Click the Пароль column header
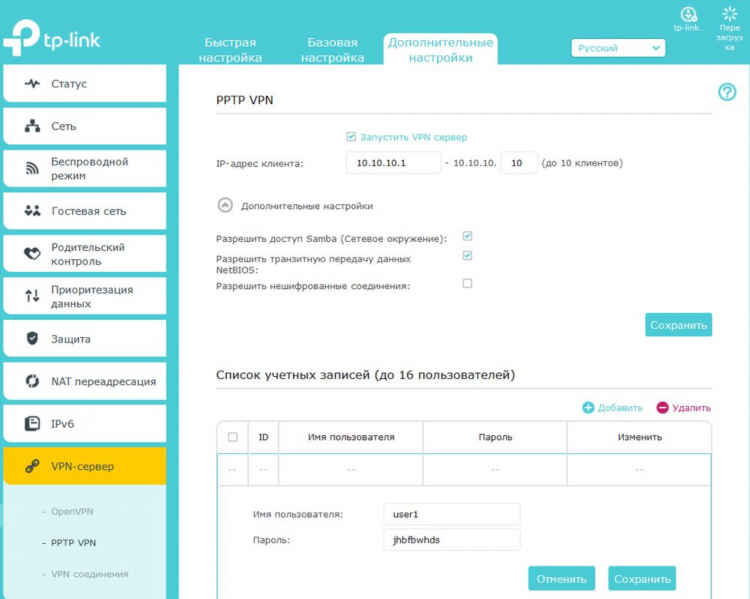This screenshot has width=750, height=599. [495, 437]
